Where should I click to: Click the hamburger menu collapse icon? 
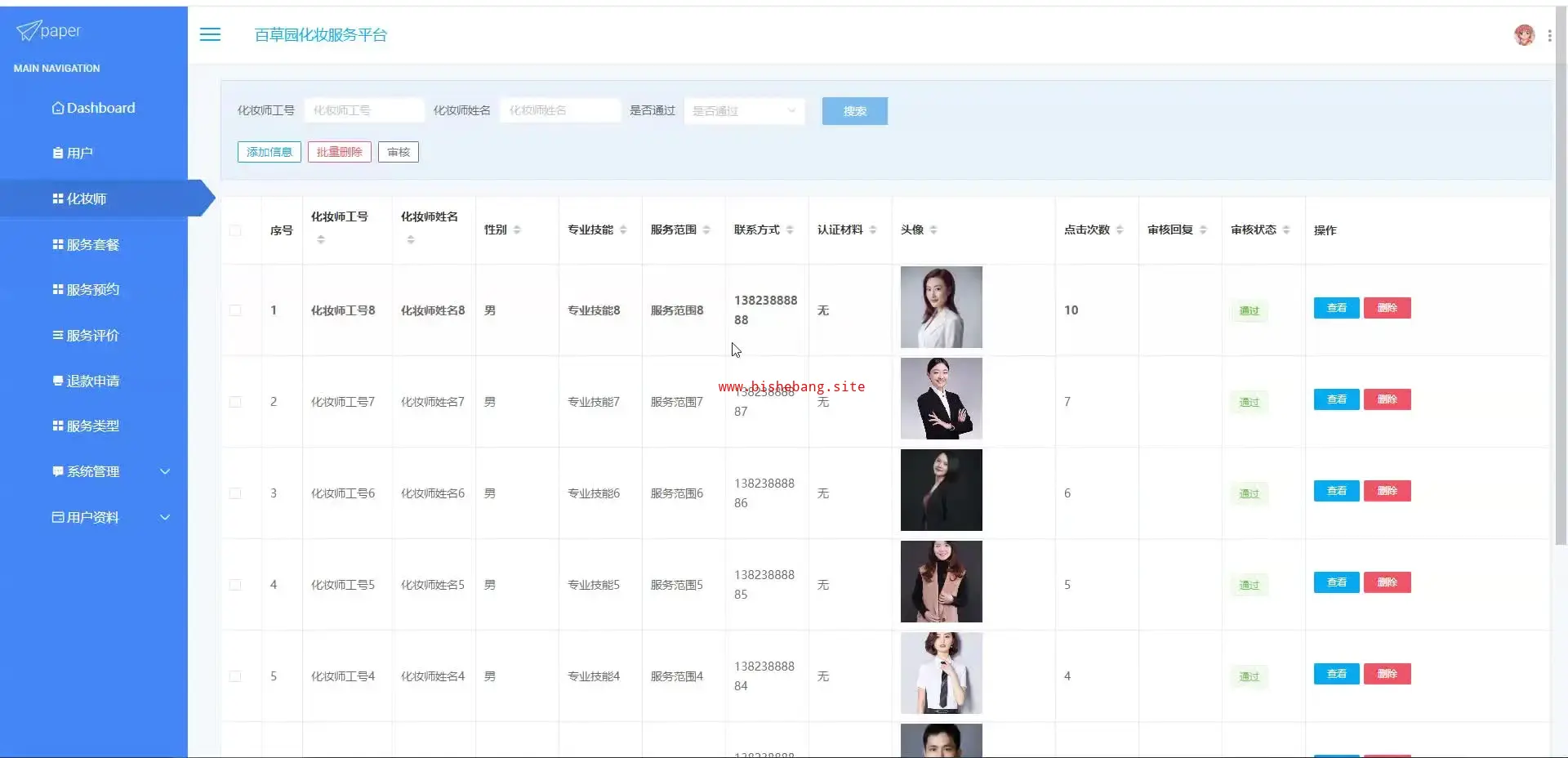[x=210, y=34]
